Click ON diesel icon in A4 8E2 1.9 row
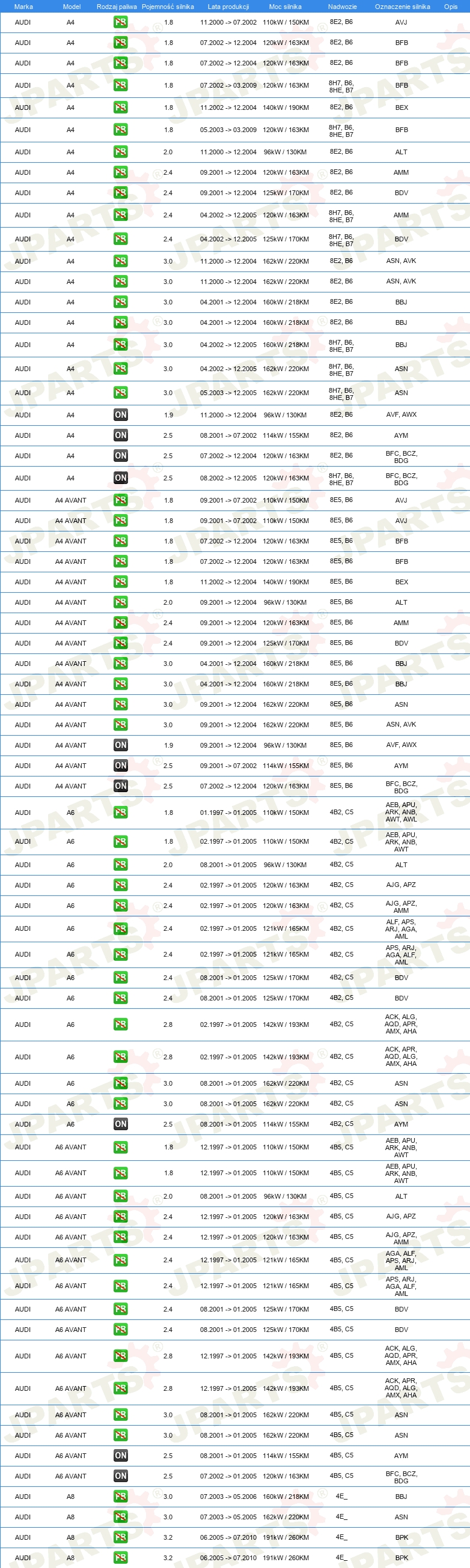This screenshot has width=470, height=1568. (x=121, y=415)
